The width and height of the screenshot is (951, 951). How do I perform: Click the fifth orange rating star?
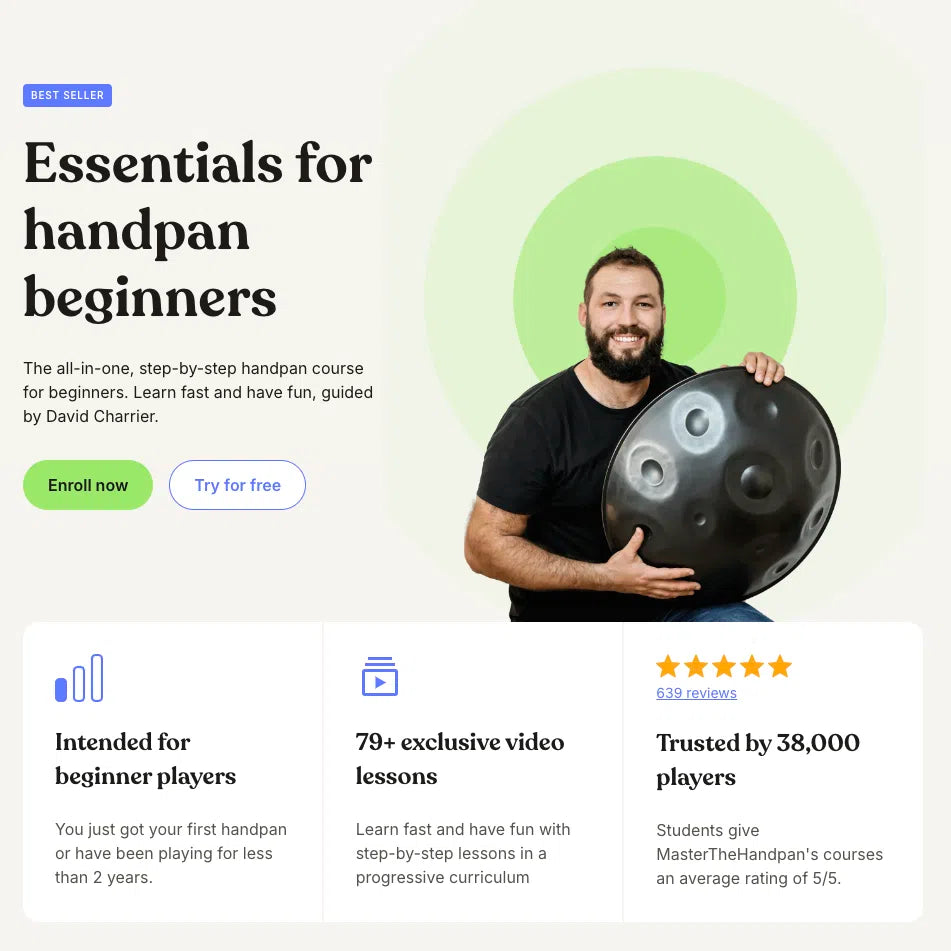[780, 666]
